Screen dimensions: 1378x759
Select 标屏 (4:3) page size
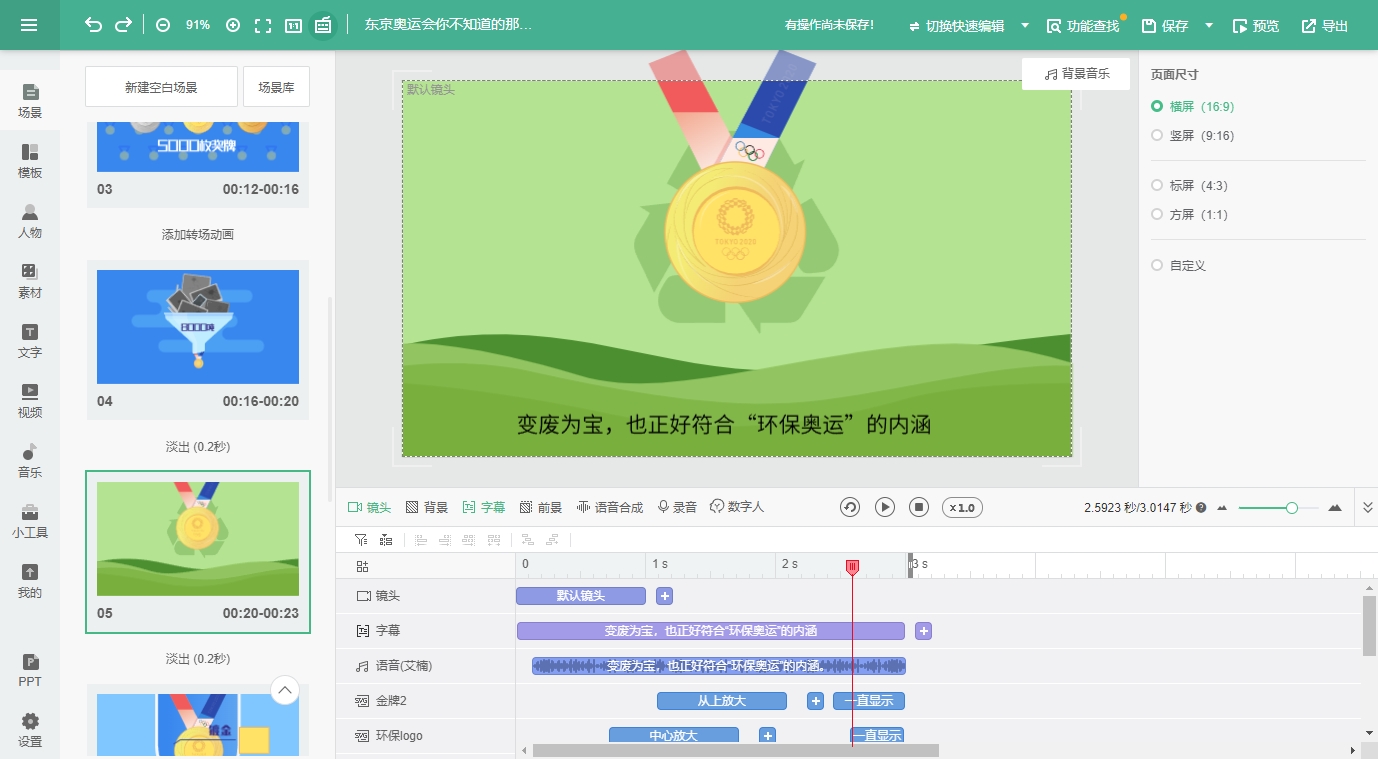[1190, 185]
